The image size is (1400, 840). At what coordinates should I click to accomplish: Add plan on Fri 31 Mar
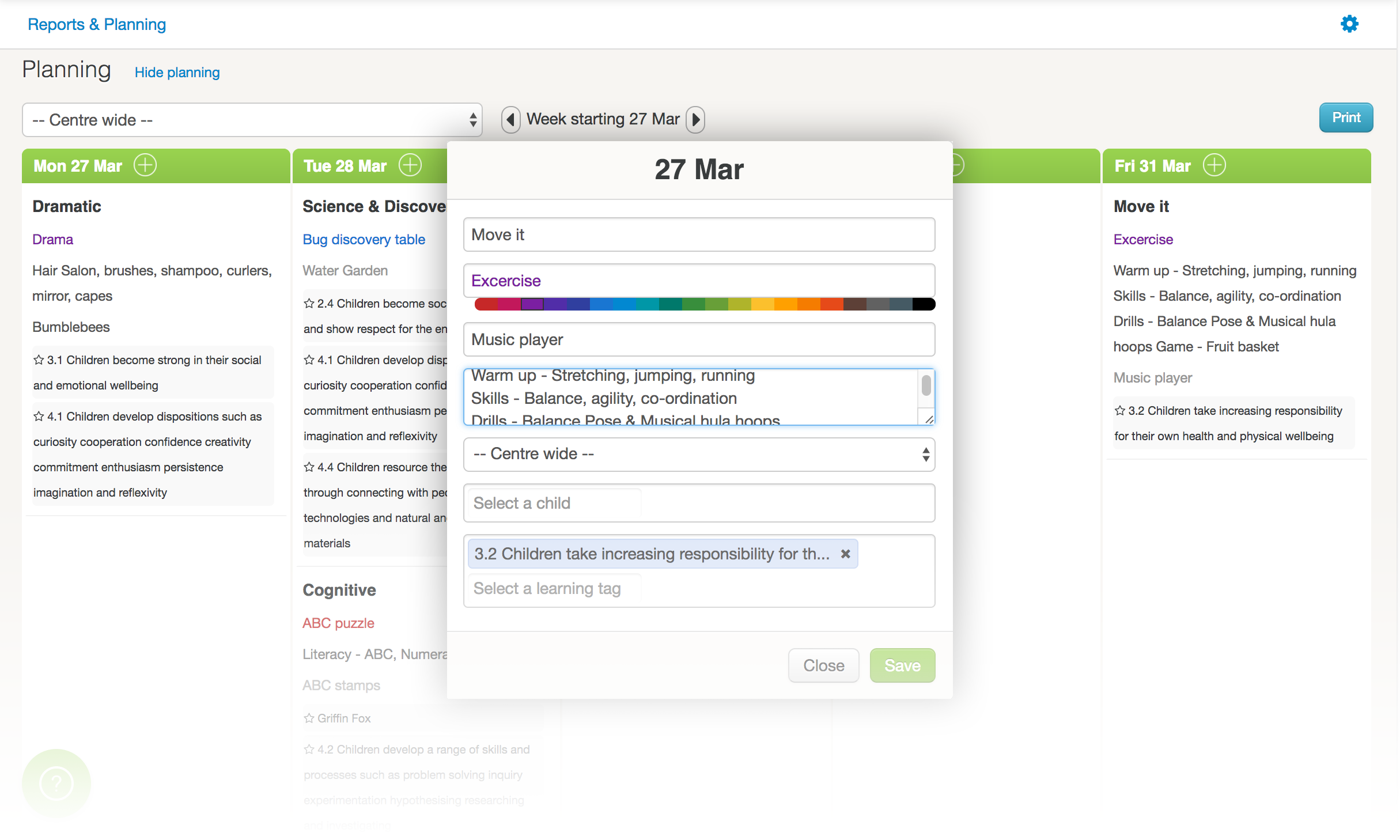tap(1214, 165)
